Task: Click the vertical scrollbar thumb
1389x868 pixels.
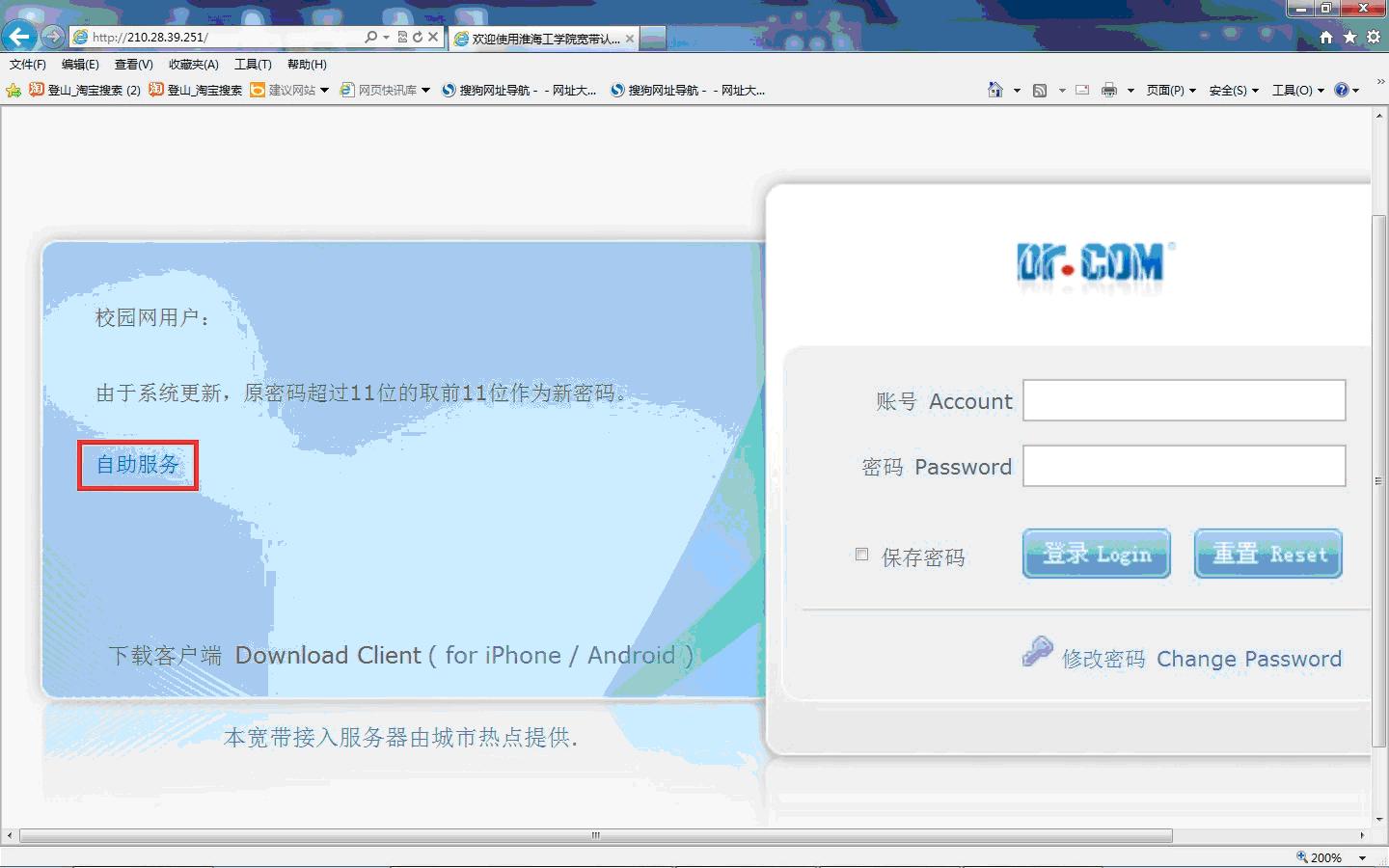Action: (x=1379, y=482)
